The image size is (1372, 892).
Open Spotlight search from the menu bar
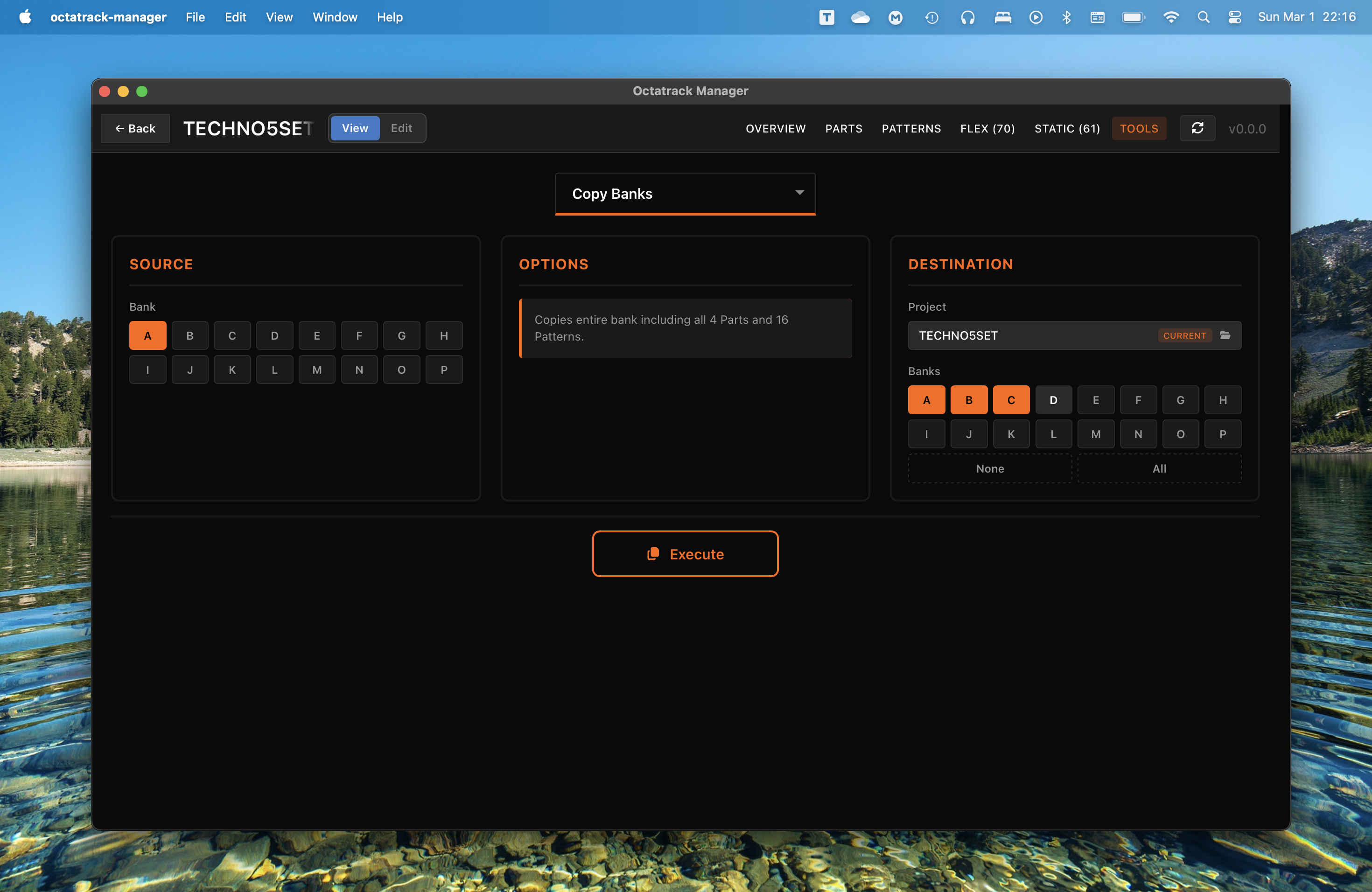(1204, 17)
